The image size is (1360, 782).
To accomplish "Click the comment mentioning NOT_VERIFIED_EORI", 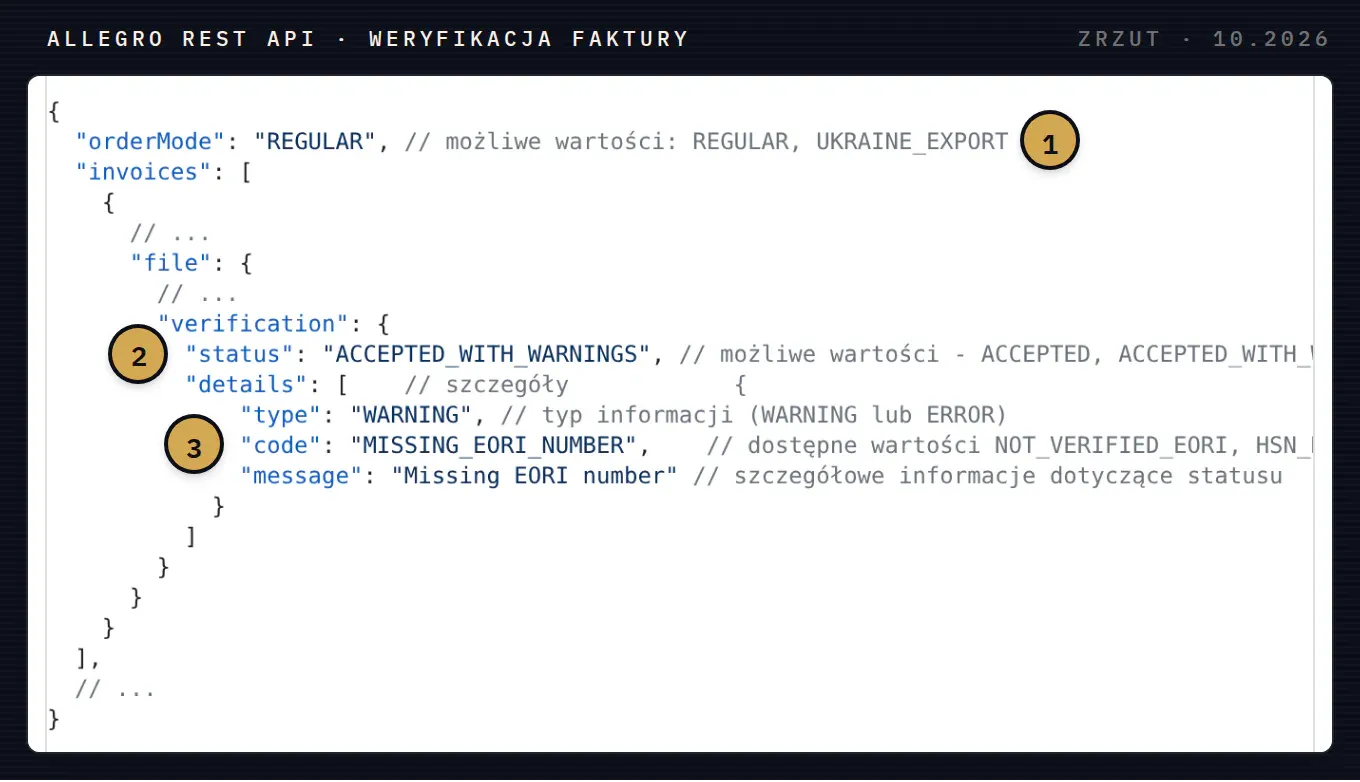I will point(1008,446).
